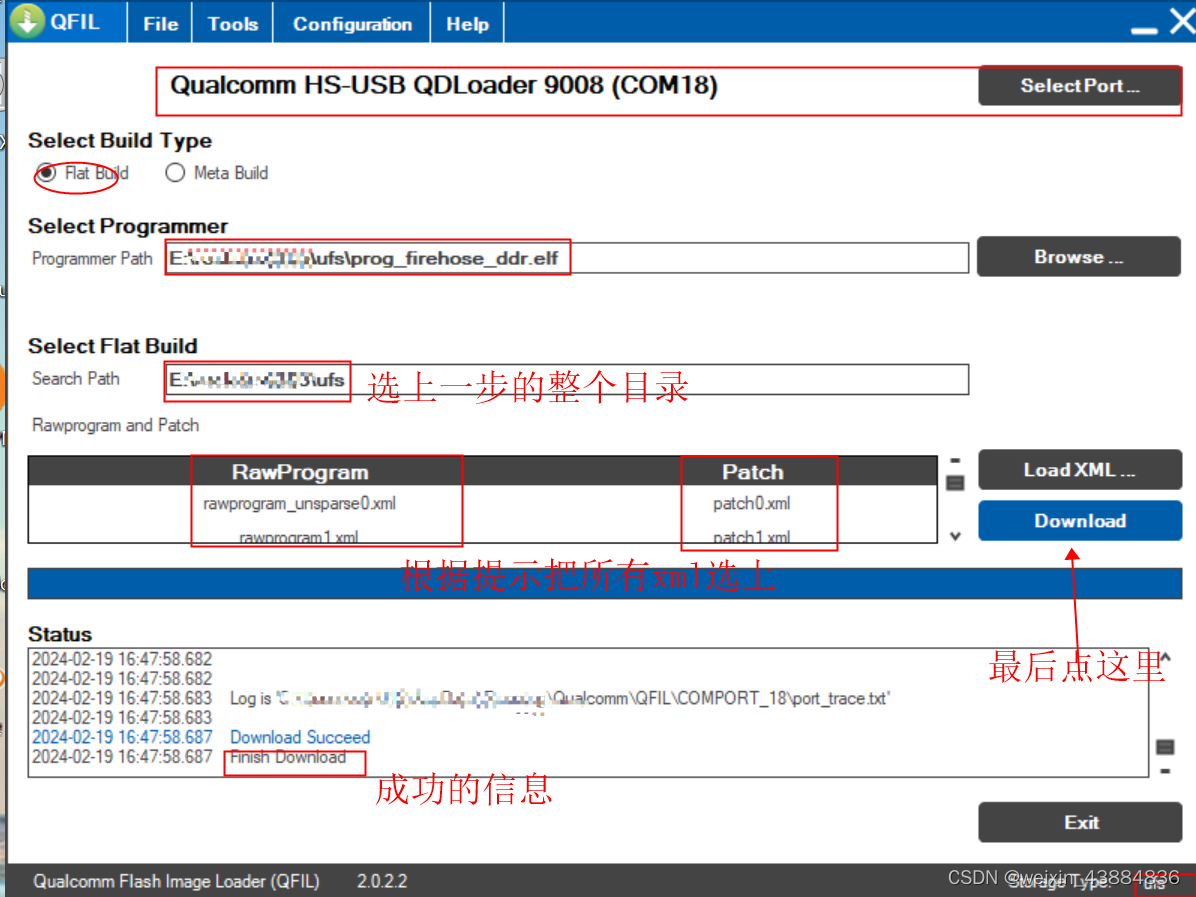Click the Exit button

point(1080,822)
